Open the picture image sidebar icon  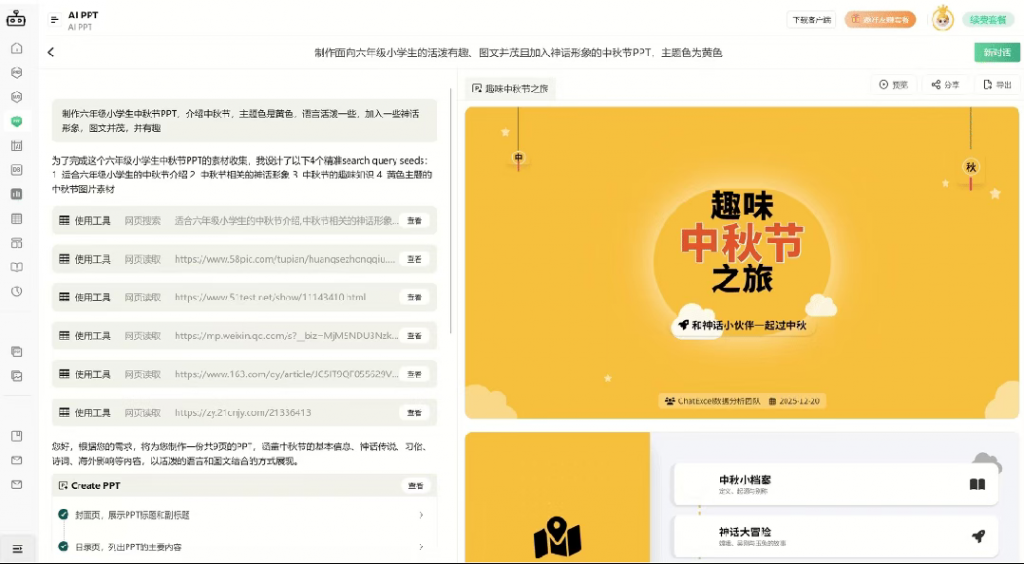[17, 376]
